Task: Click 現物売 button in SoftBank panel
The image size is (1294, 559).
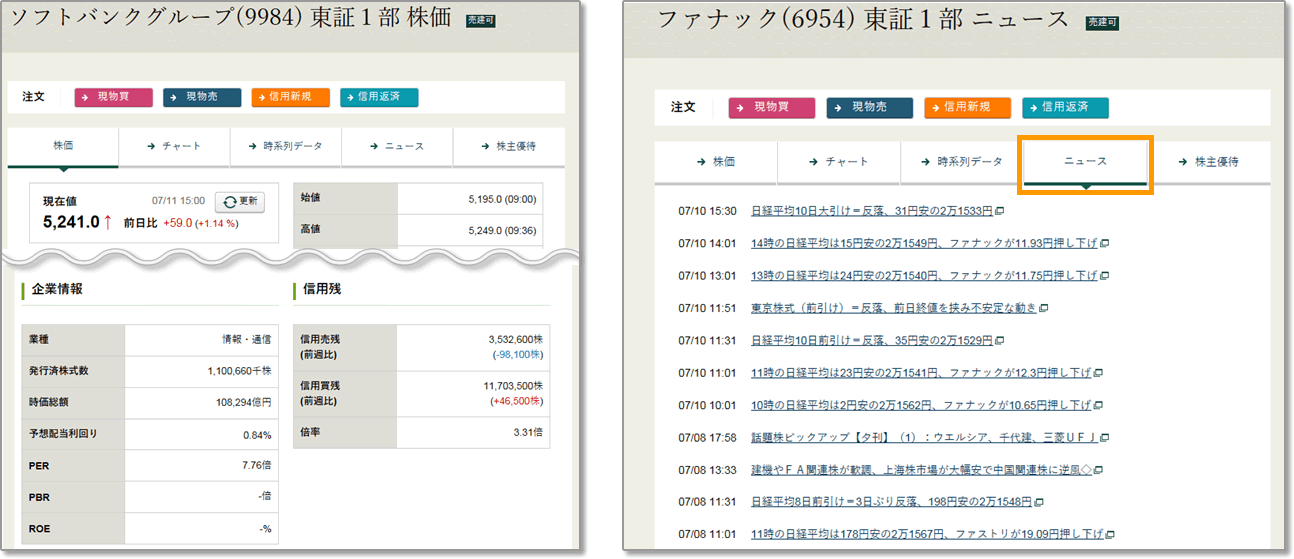Action: point(202,97)
